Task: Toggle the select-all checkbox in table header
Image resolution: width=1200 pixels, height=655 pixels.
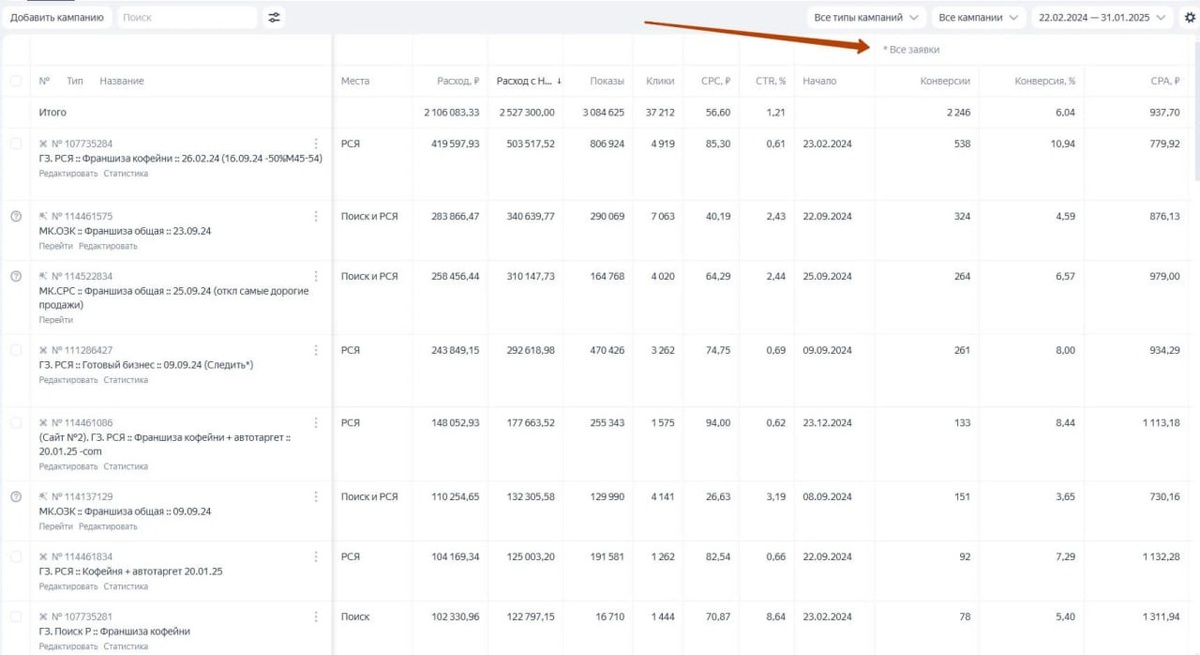Action: tap(16, 81)
